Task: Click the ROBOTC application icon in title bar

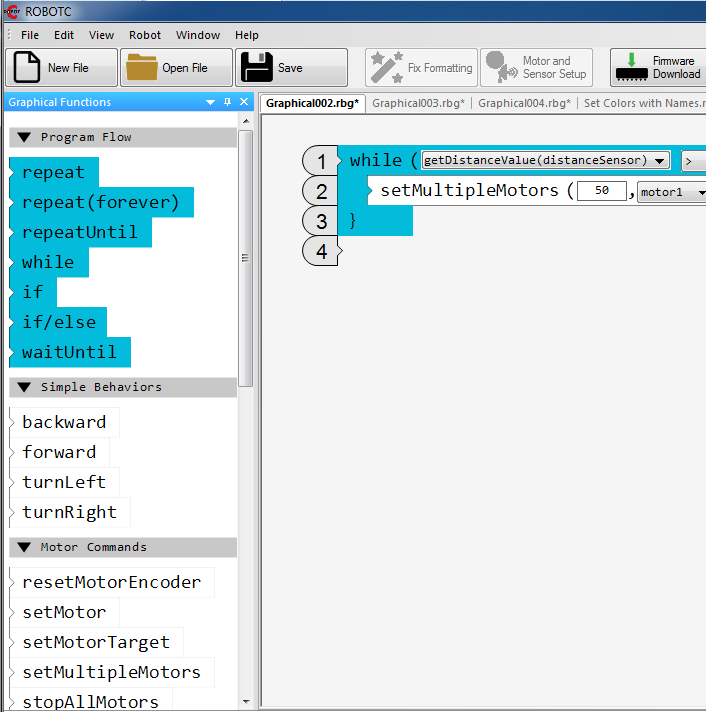Action: tap(12, 11)
